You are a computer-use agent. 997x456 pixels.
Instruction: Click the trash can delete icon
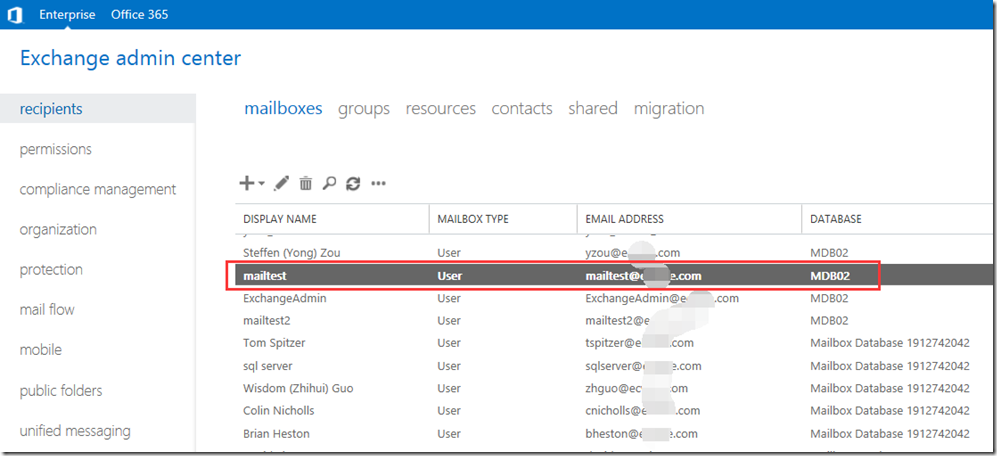click(306, 184)
